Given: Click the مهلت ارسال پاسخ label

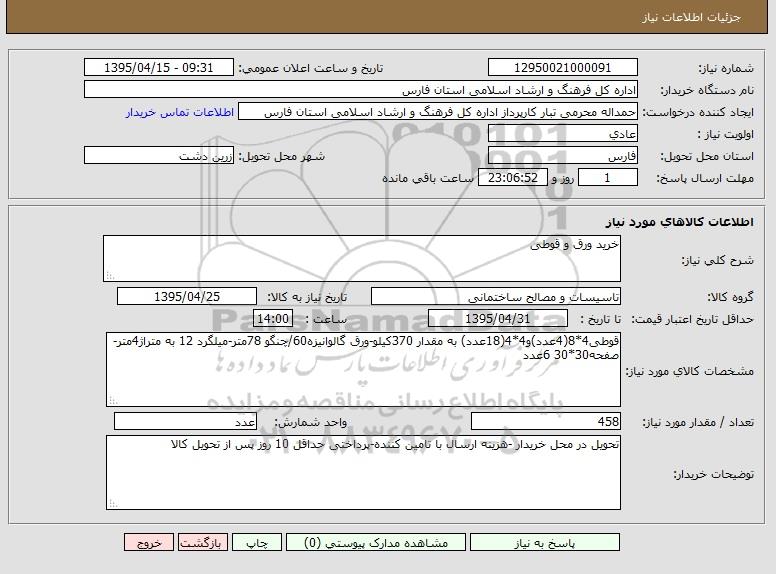Looking at the screenshot, I should point(705,178).
